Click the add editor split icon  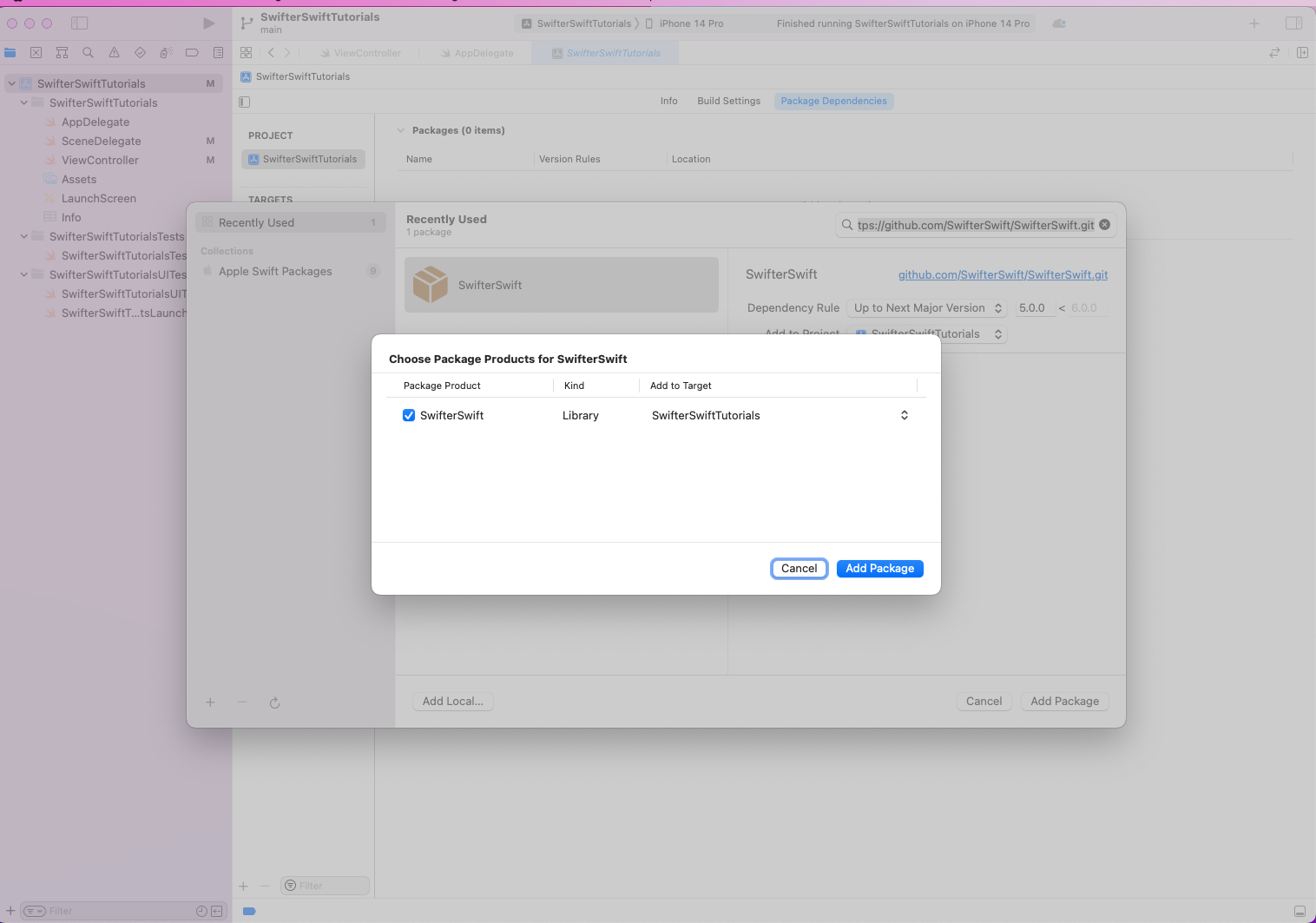coord(1302,53)
